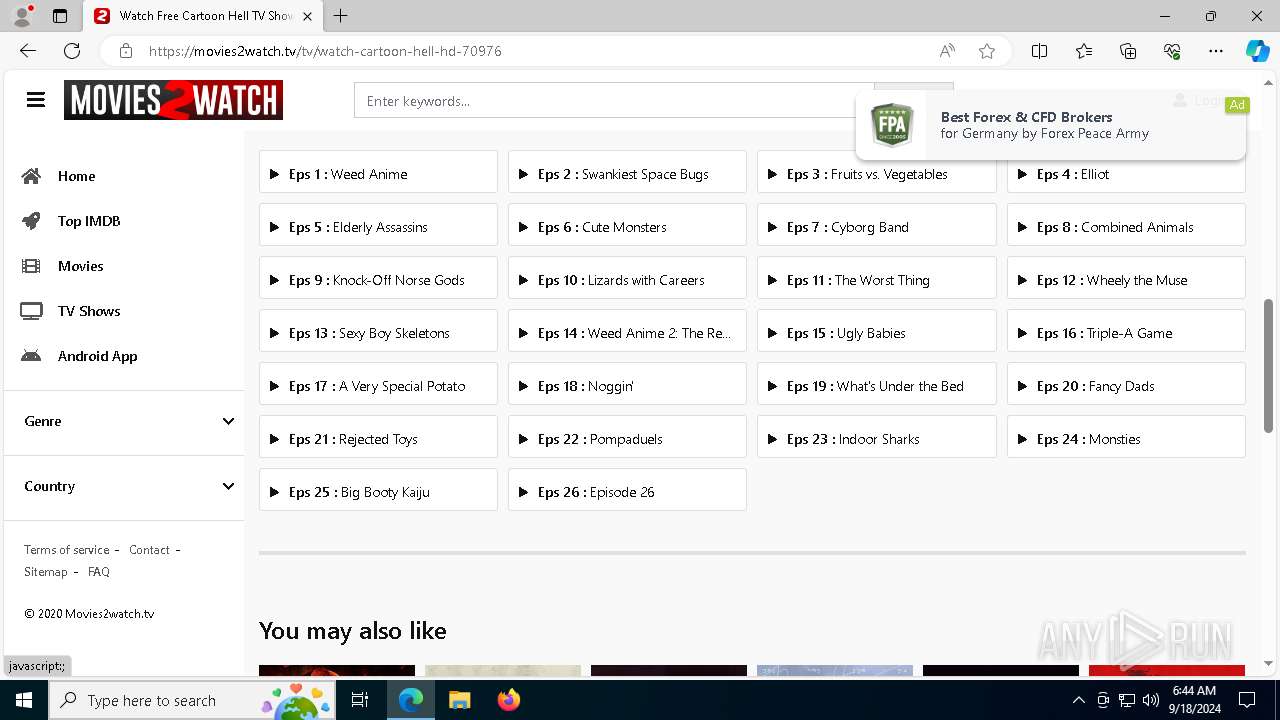Open Copilot sidebar icon

(1257, 51)
